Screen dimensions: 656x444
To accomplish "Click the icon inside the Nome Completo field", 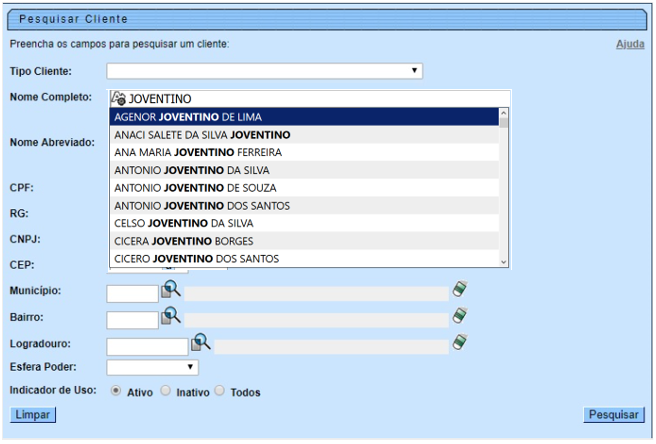I will coord(118,98).
